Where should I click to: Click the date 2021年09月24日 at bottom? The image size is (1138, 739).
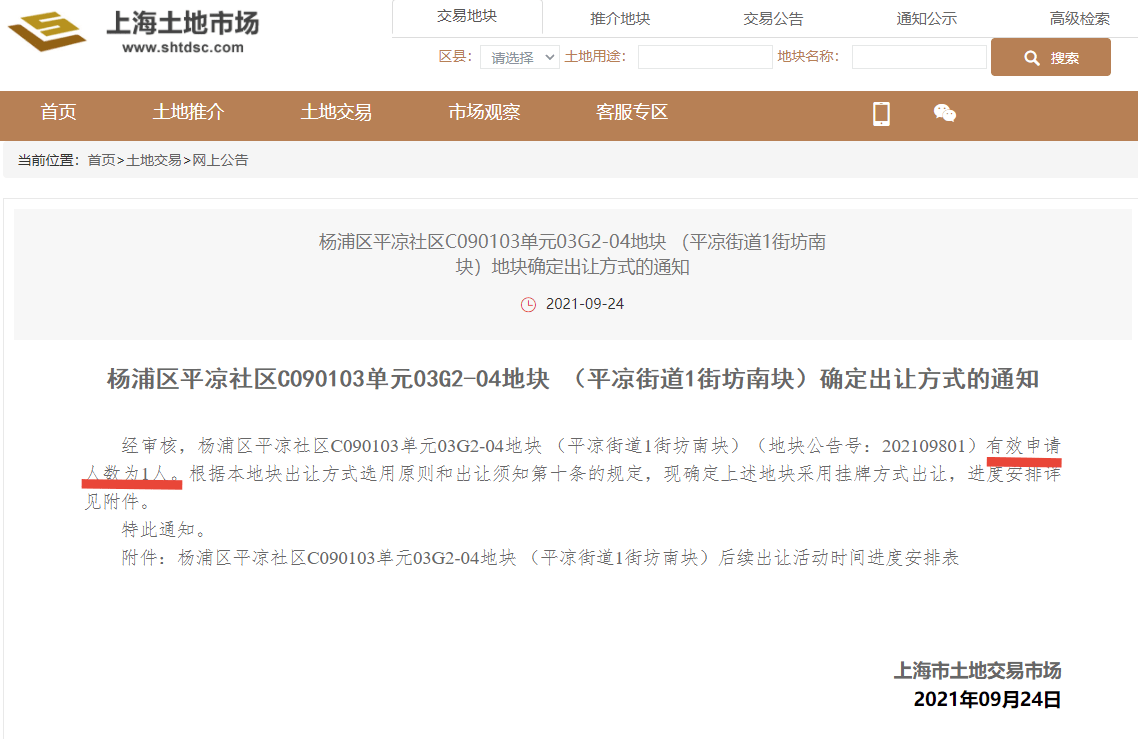[987, 700]
